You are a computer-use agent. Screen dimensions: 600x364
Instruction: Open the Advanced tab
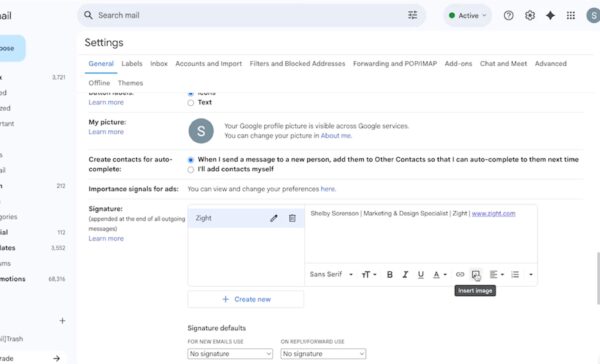[x=551, y=64]
